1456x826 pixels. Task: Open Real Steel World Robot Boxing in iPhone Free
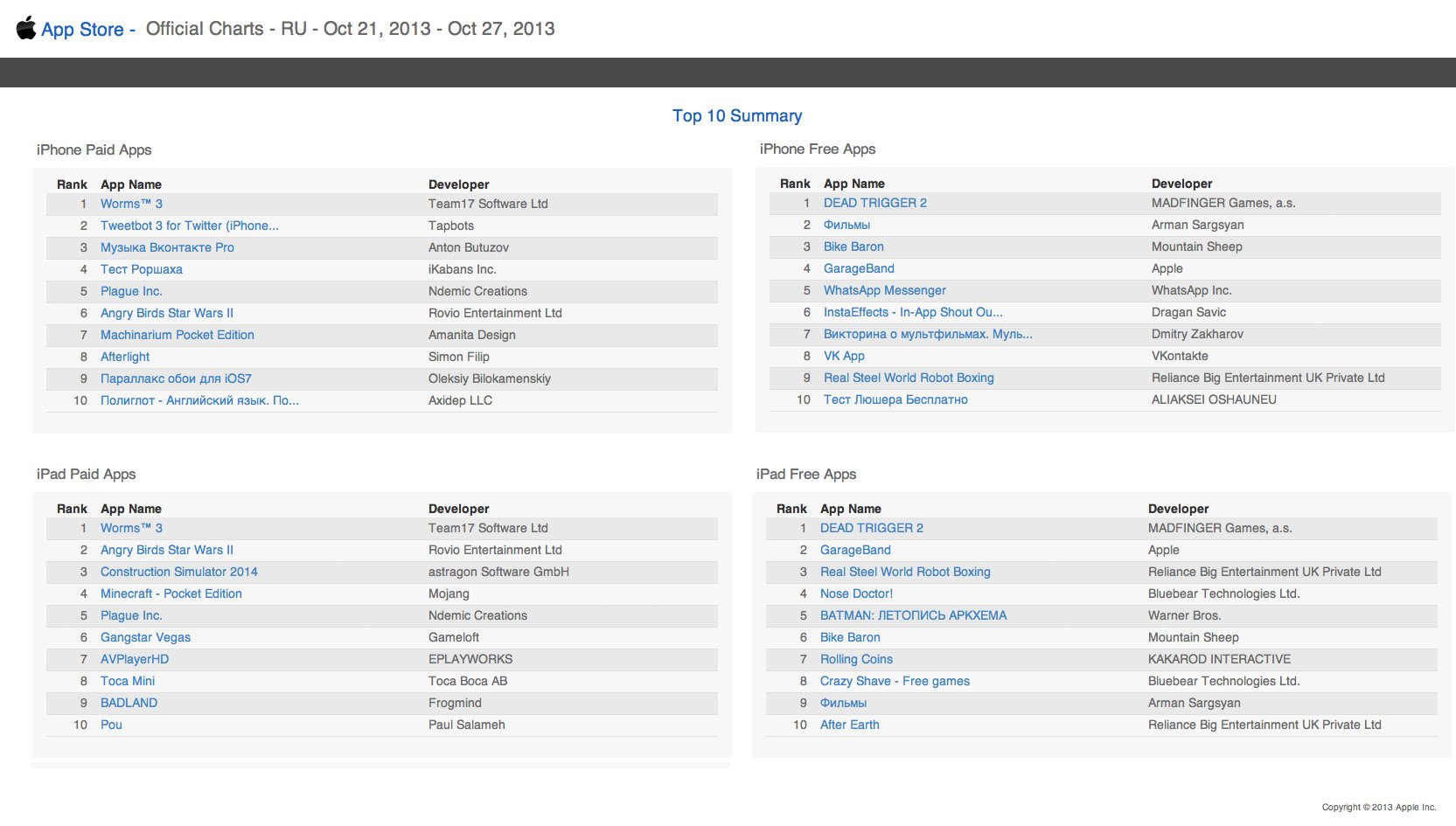click(909, 378)
